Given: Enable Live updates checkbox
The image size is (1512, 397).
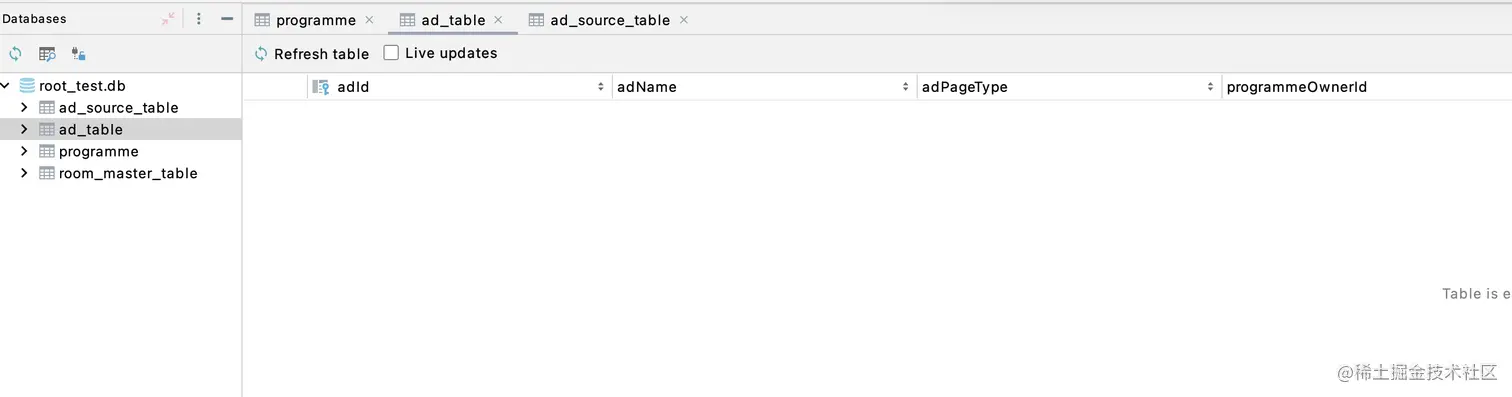Looking at the screenshot, I should (392, 53).
